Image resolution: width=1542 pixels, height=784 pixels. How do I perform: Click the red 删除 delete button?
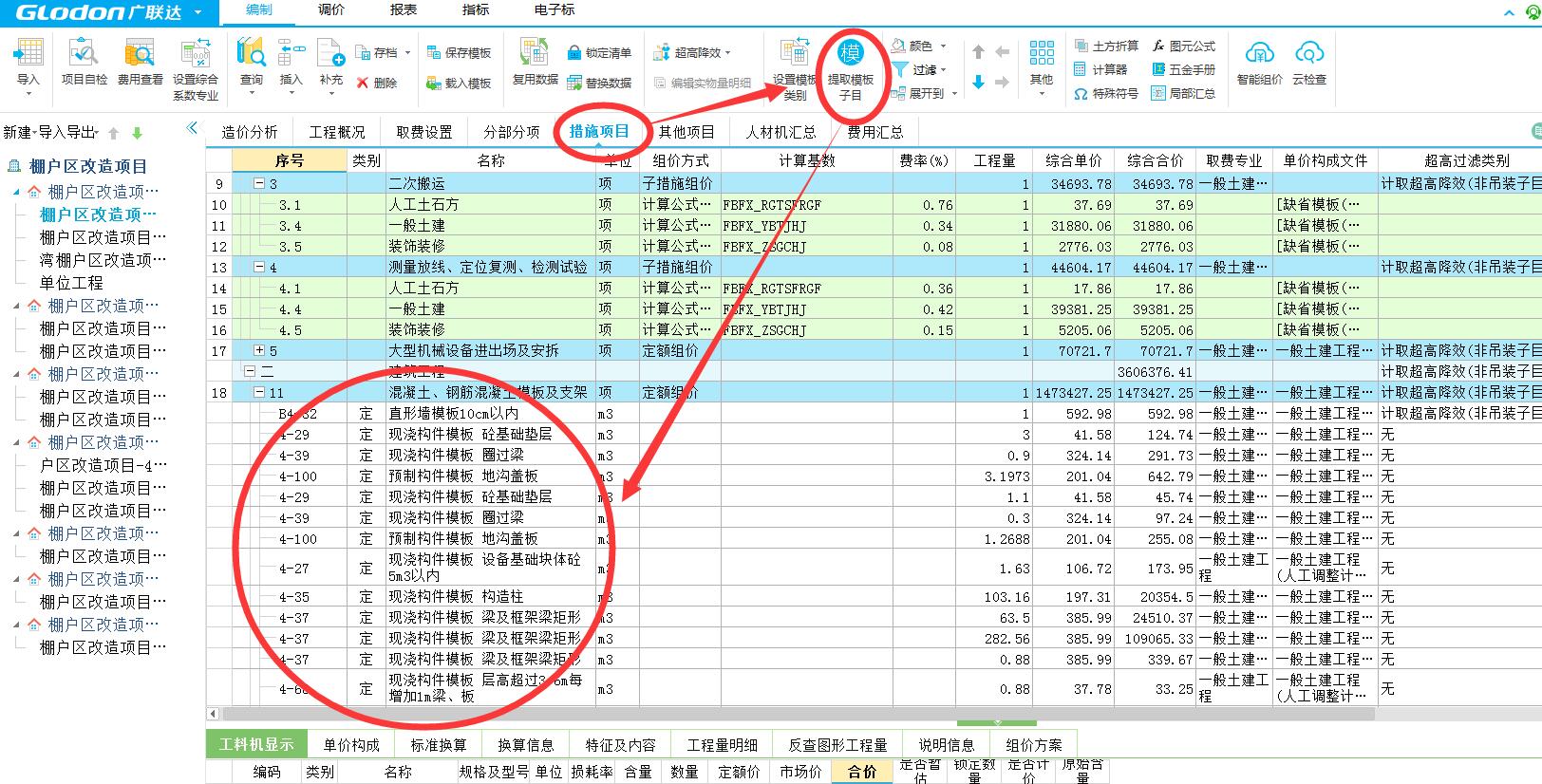[x=377, y=83]
